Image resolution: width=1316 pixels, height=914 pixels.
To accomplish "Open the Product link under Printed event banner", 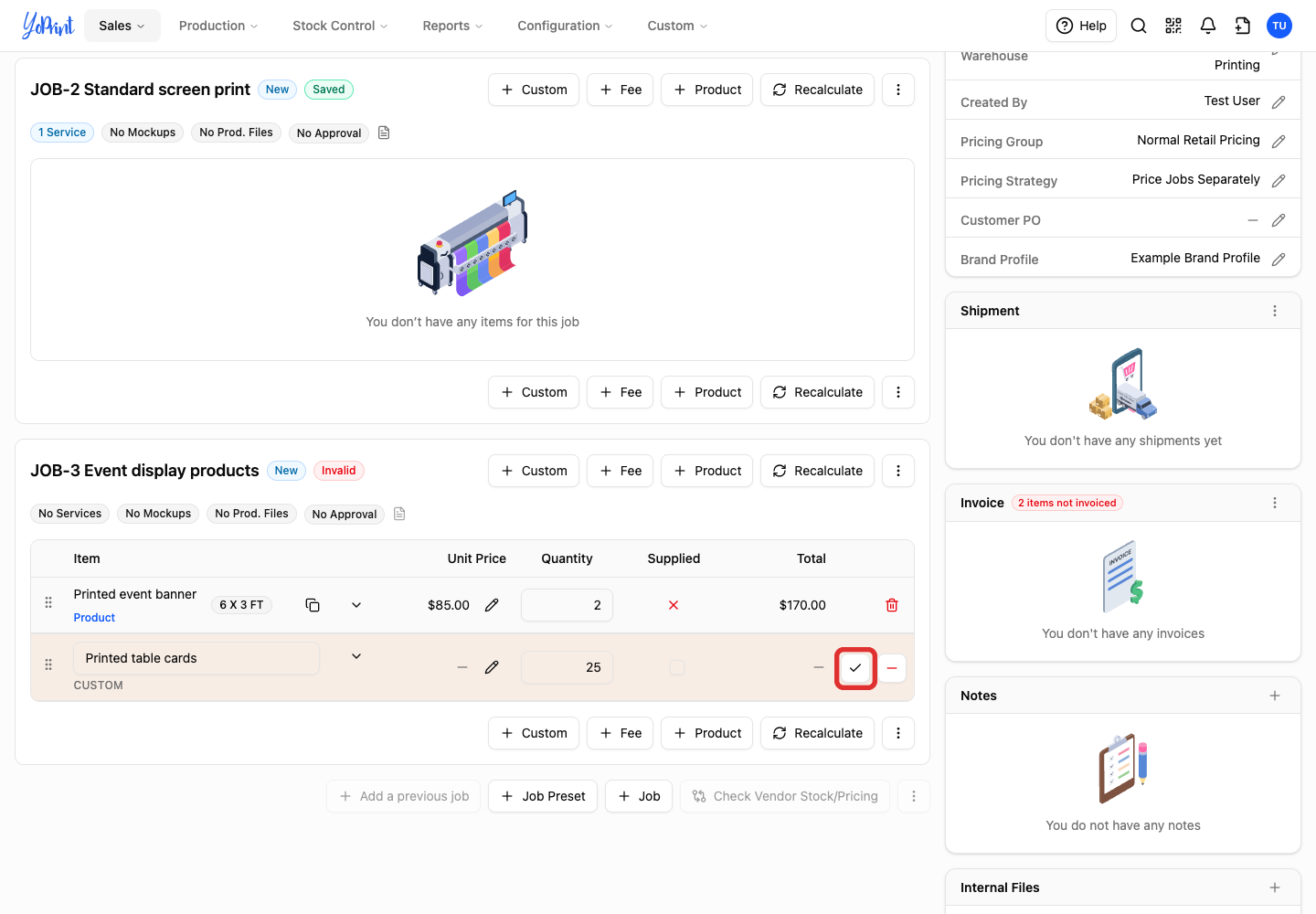I will (94, 618).
